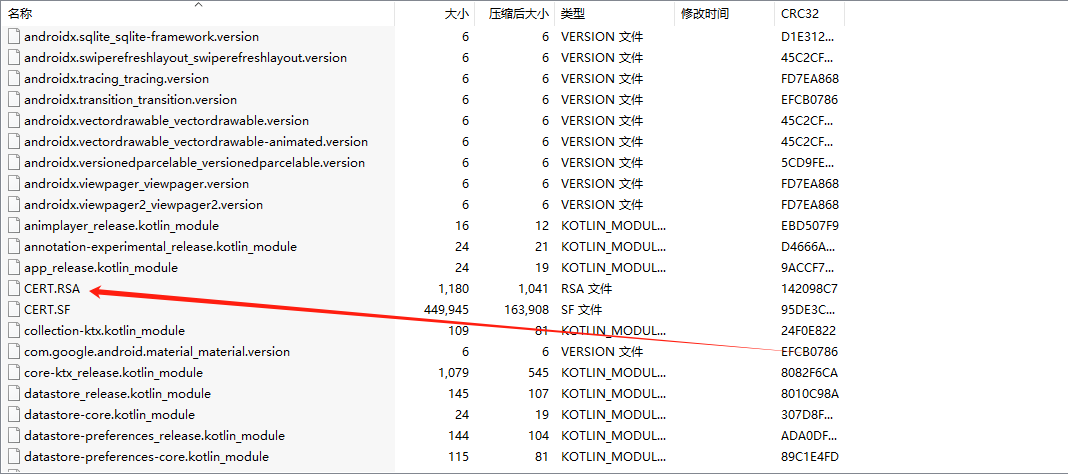Sort files by 类型 column header
1068x474 pixels.
pyautogui.click(x=573, y=14)
